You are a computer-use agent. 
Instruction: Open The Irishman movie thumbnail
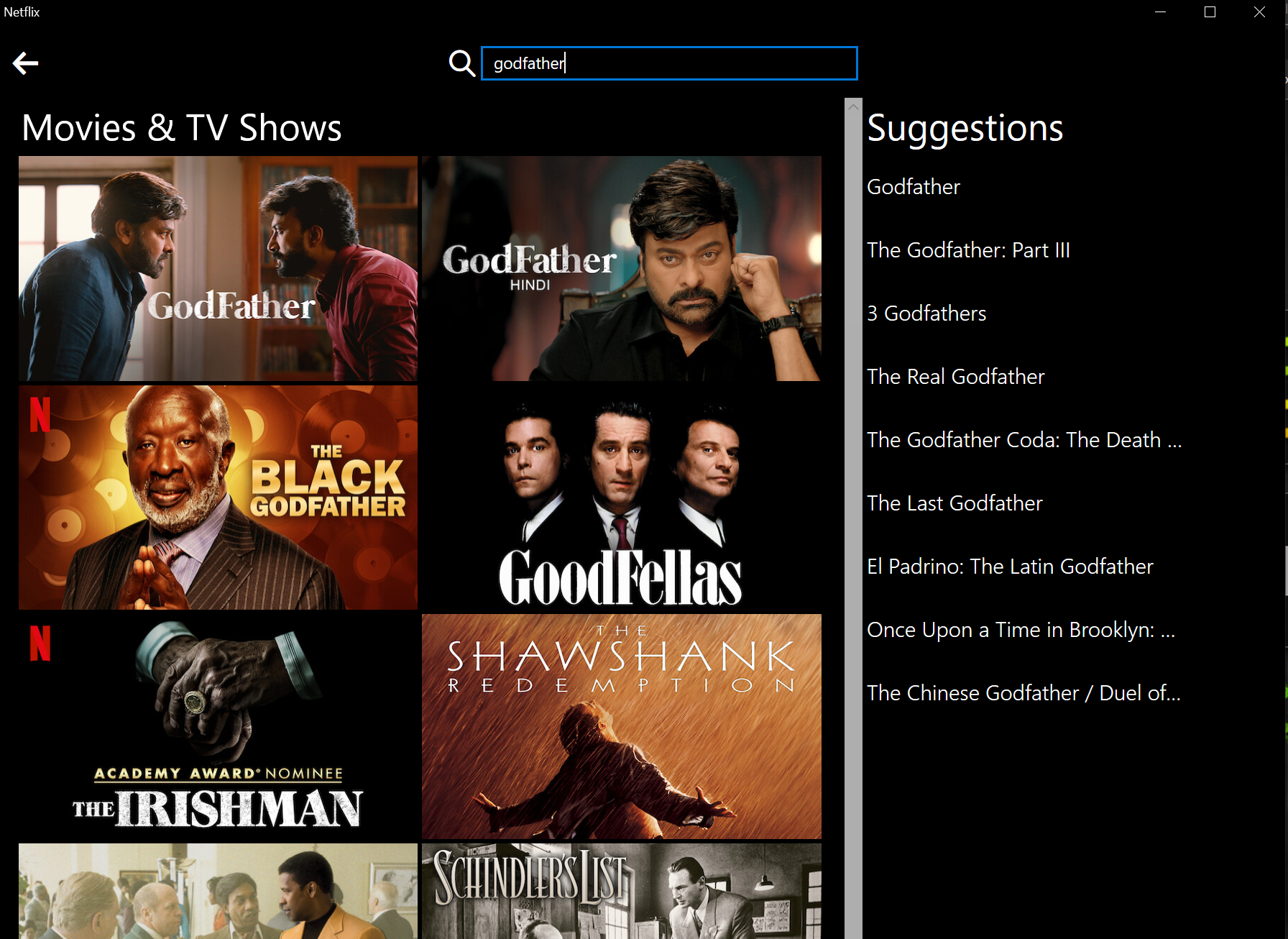218,726
